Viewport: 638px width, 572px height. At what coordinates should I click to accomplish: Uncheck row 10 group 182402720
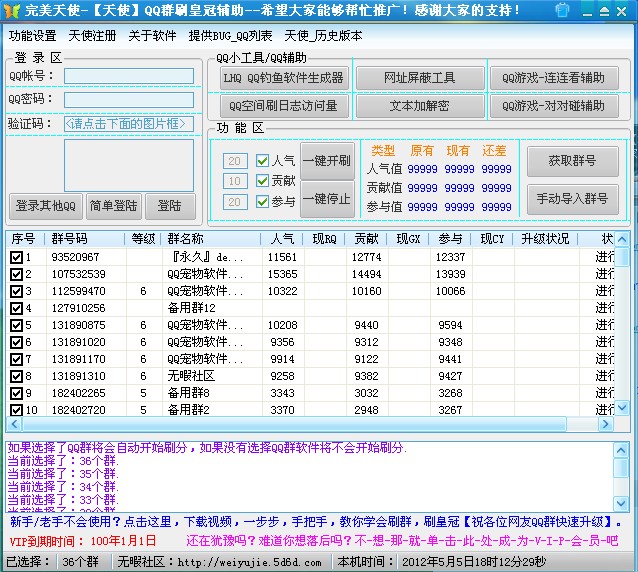16,410
